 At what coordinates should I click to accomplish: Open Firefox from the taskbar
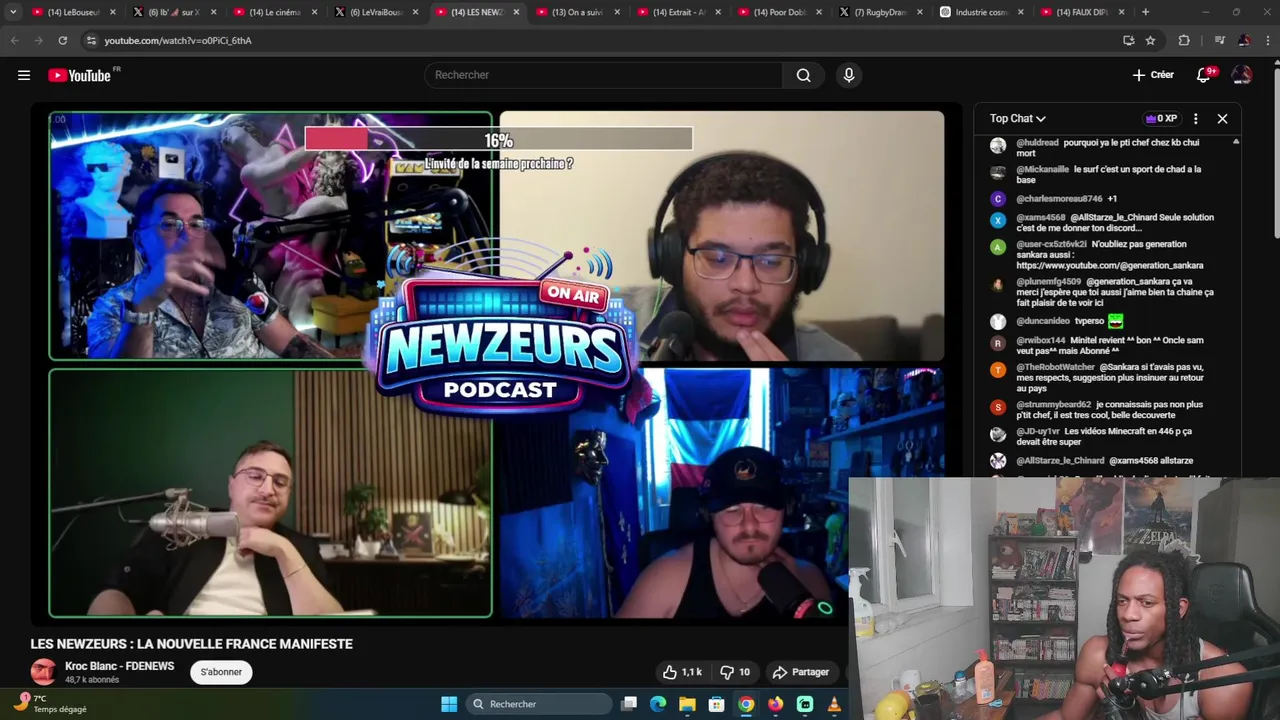(x=776, y=704)
